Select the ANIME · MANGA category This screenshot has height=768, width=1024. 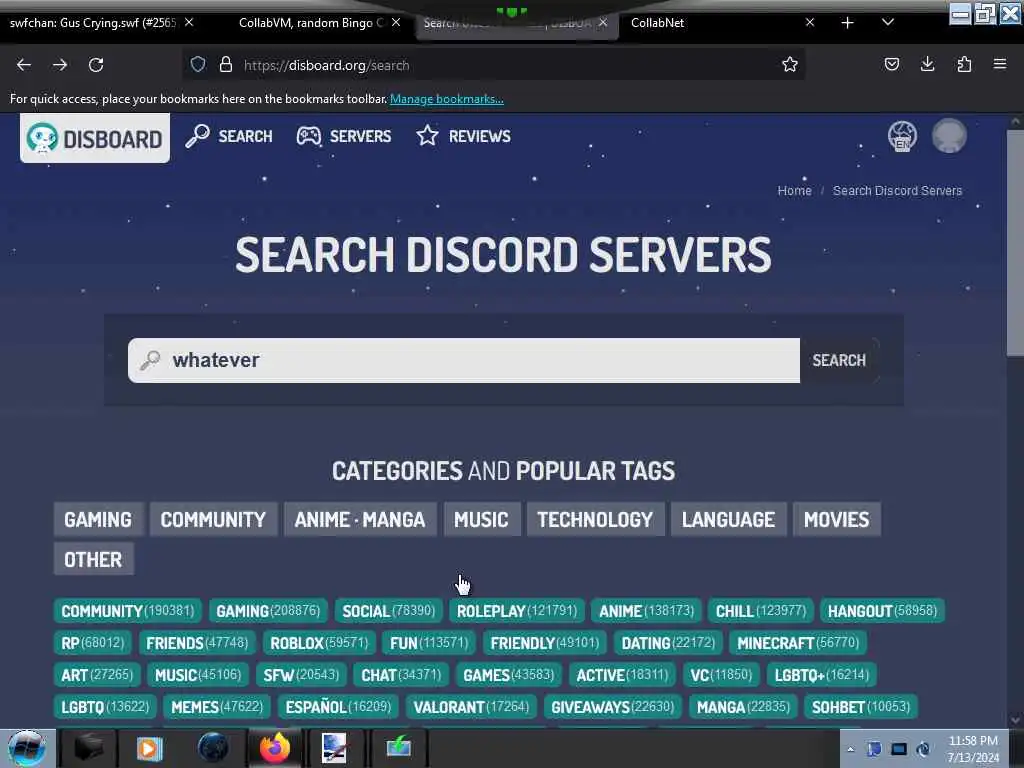click(360, 520)
